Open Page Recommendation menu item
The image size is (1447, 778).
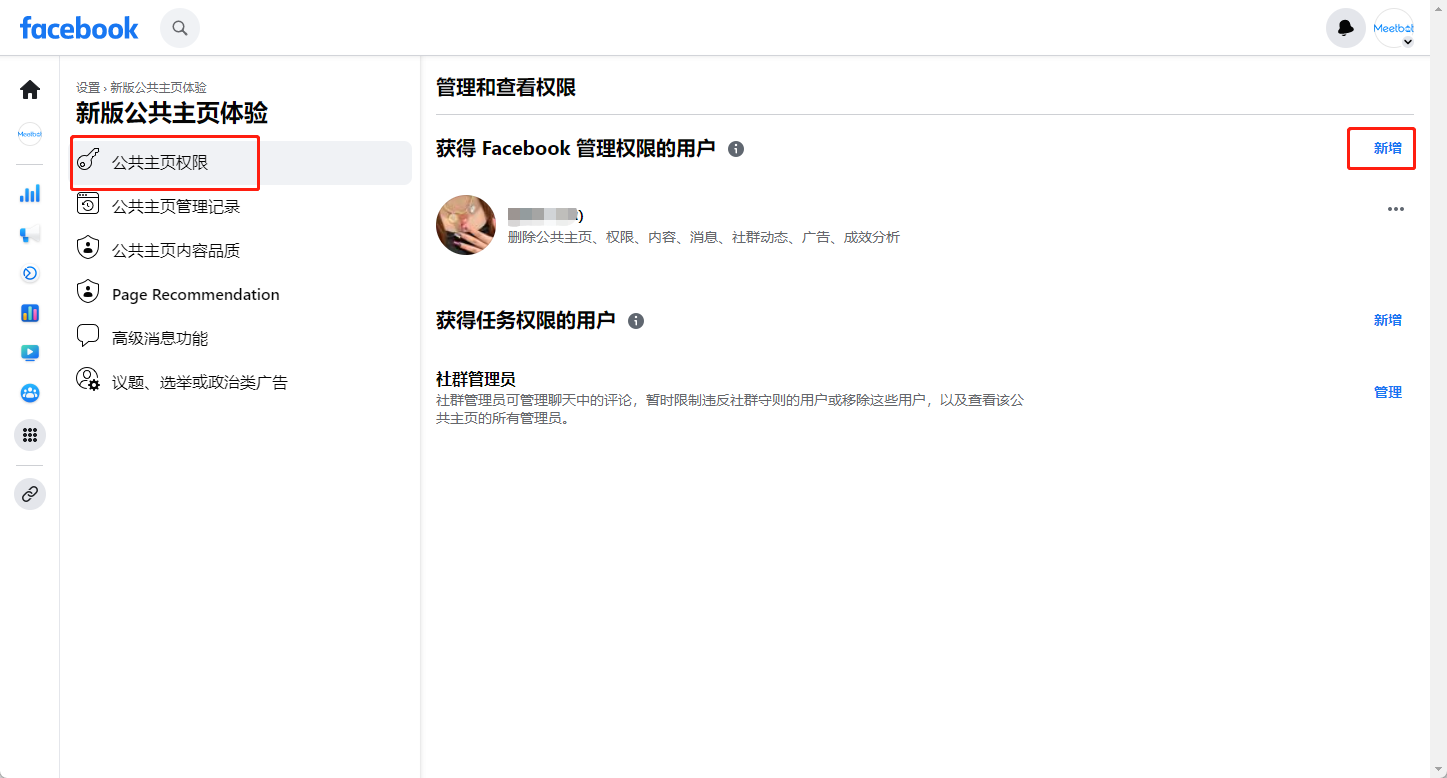pyautogui.click(x=242, y=295)
